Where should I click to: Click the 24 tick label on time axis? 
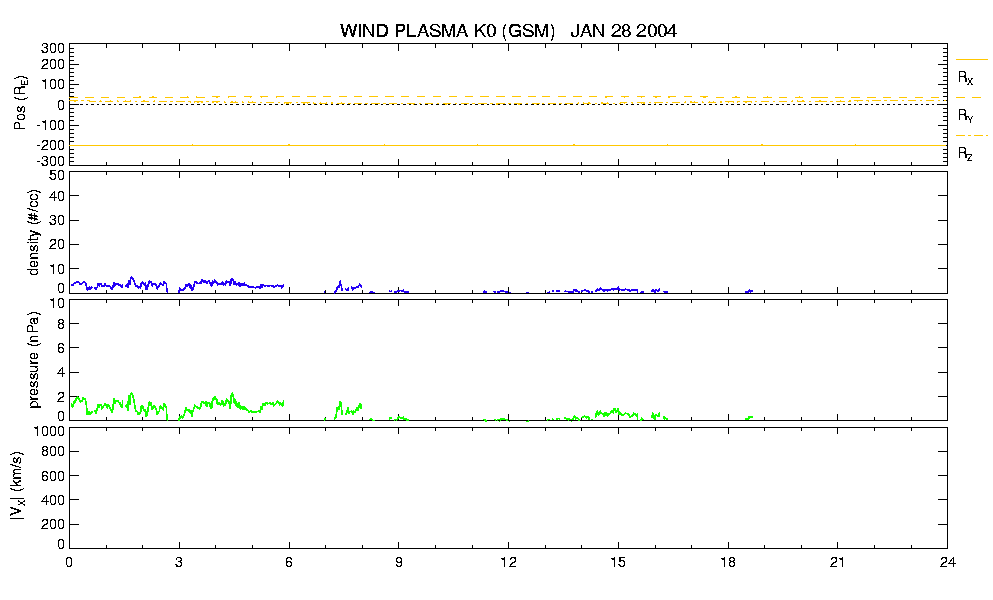point(947,562)
